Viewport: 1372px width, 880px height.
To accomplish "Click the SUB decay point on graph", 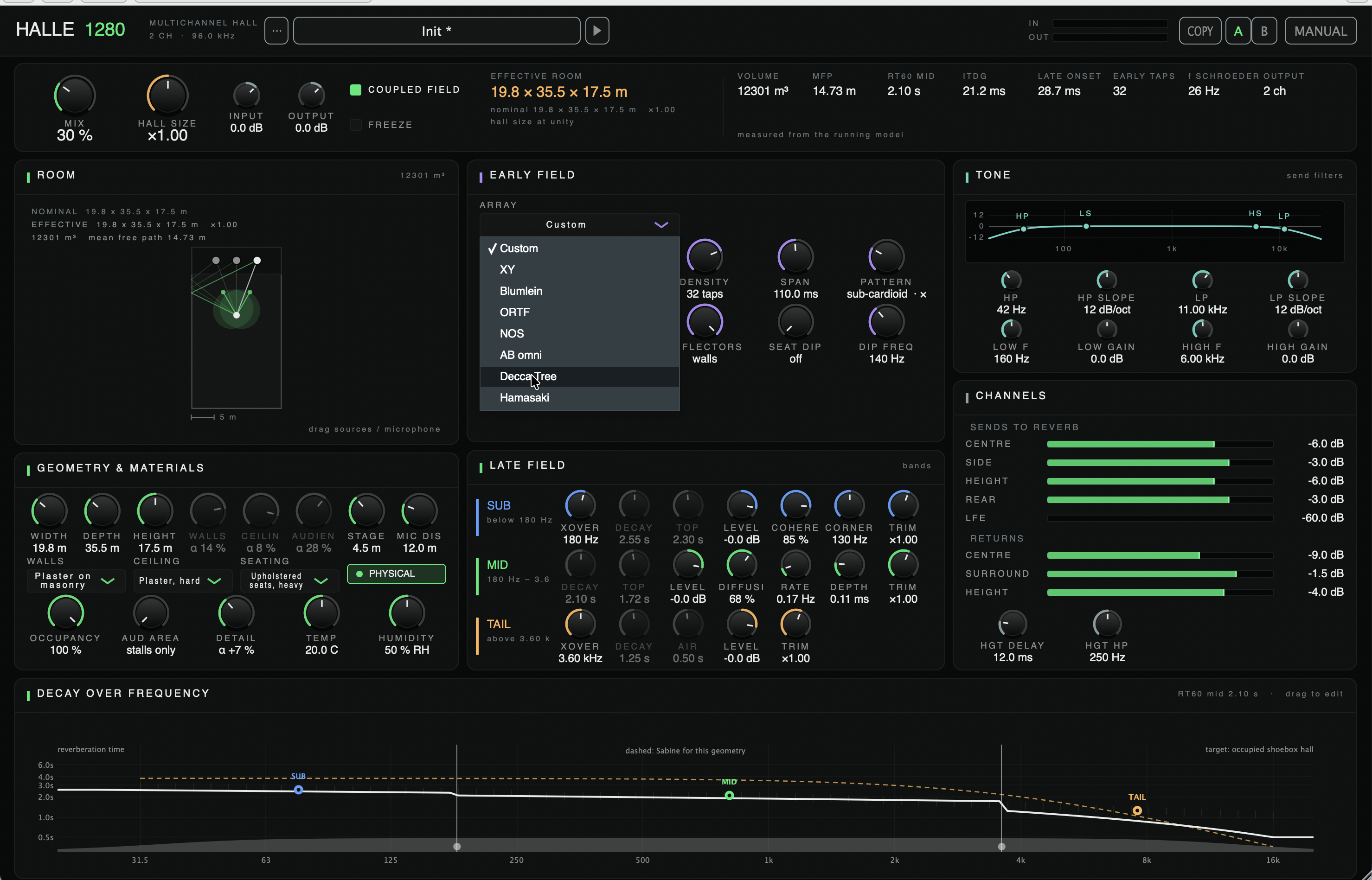I will coord(298,790).
